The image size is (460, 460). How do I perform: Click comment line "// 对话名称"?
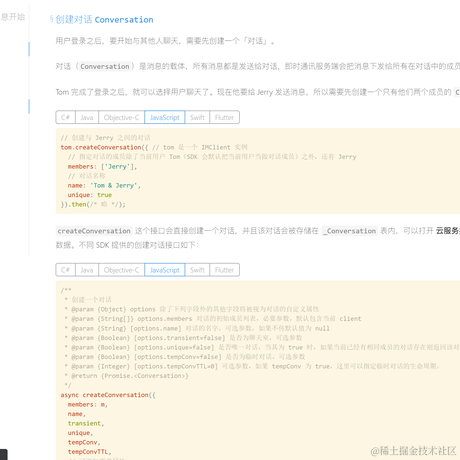click(x=87, y=176)
